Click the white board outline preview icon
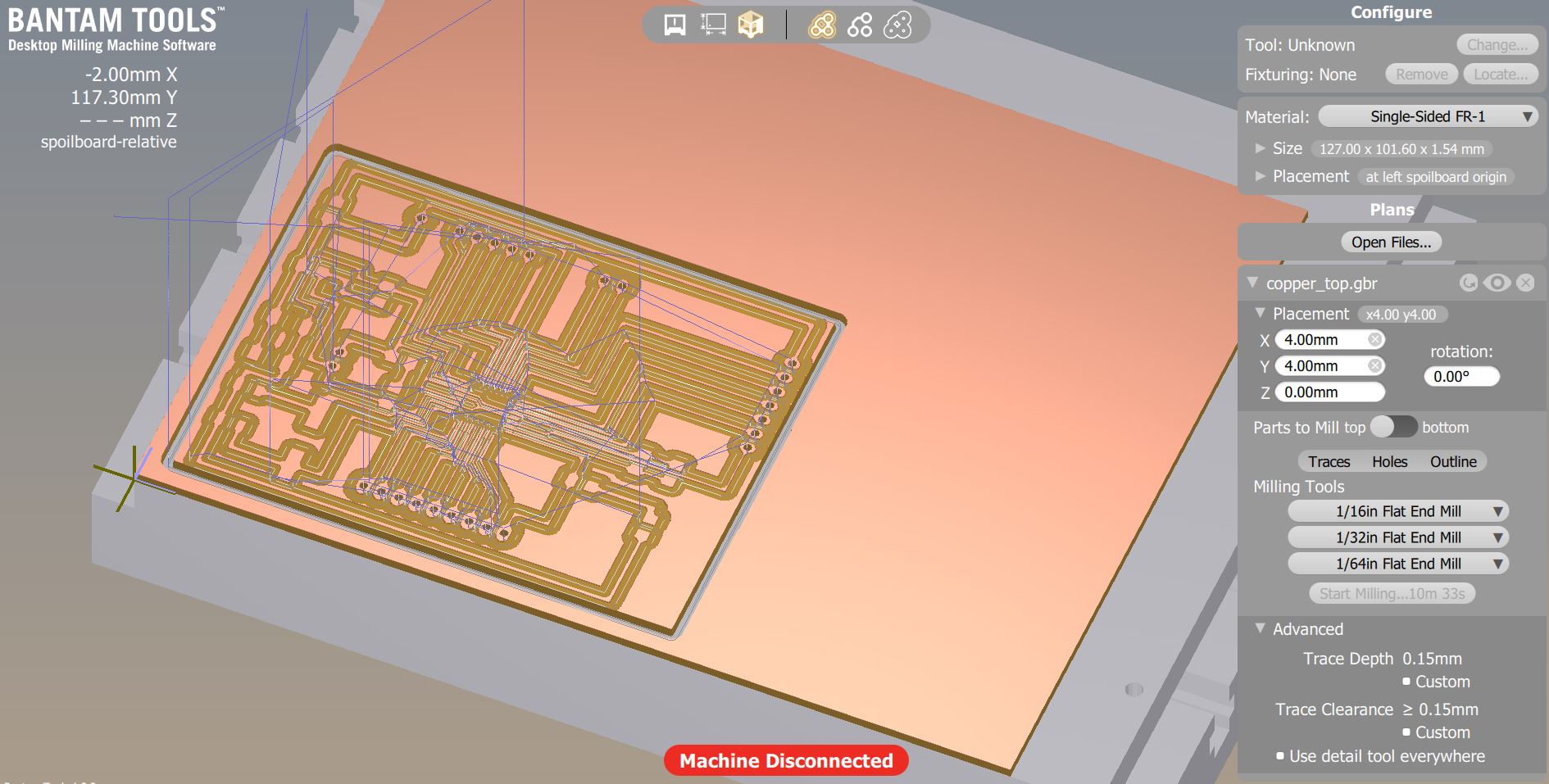1549x784 pixels. tap(897, 25)
